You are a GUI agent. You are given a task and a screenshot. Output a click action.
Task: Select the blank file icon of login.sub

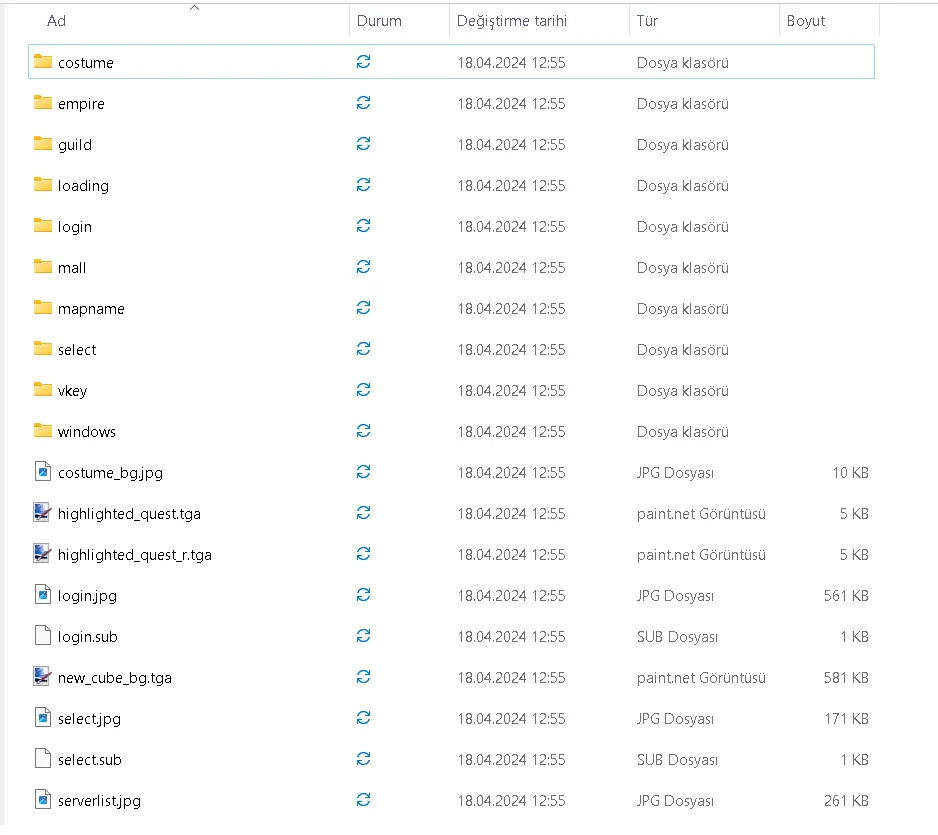42,635
